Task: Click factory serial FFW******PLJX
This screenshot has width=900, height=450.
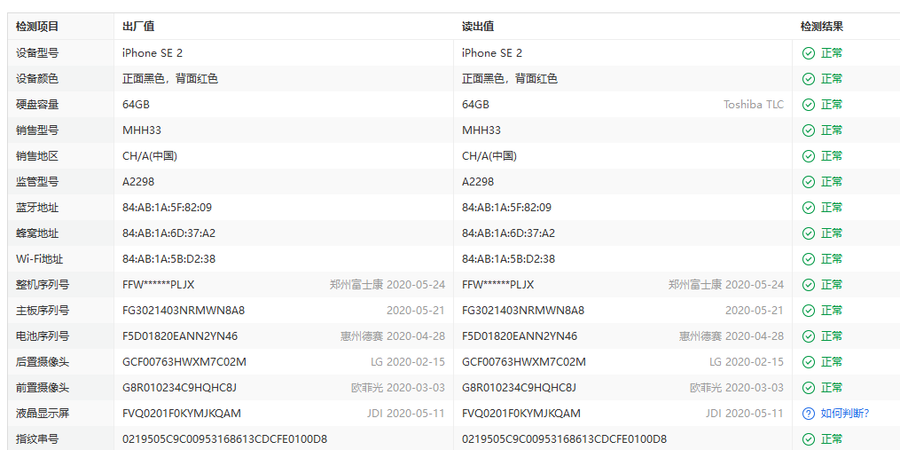Action: click(x=158, y=285)
